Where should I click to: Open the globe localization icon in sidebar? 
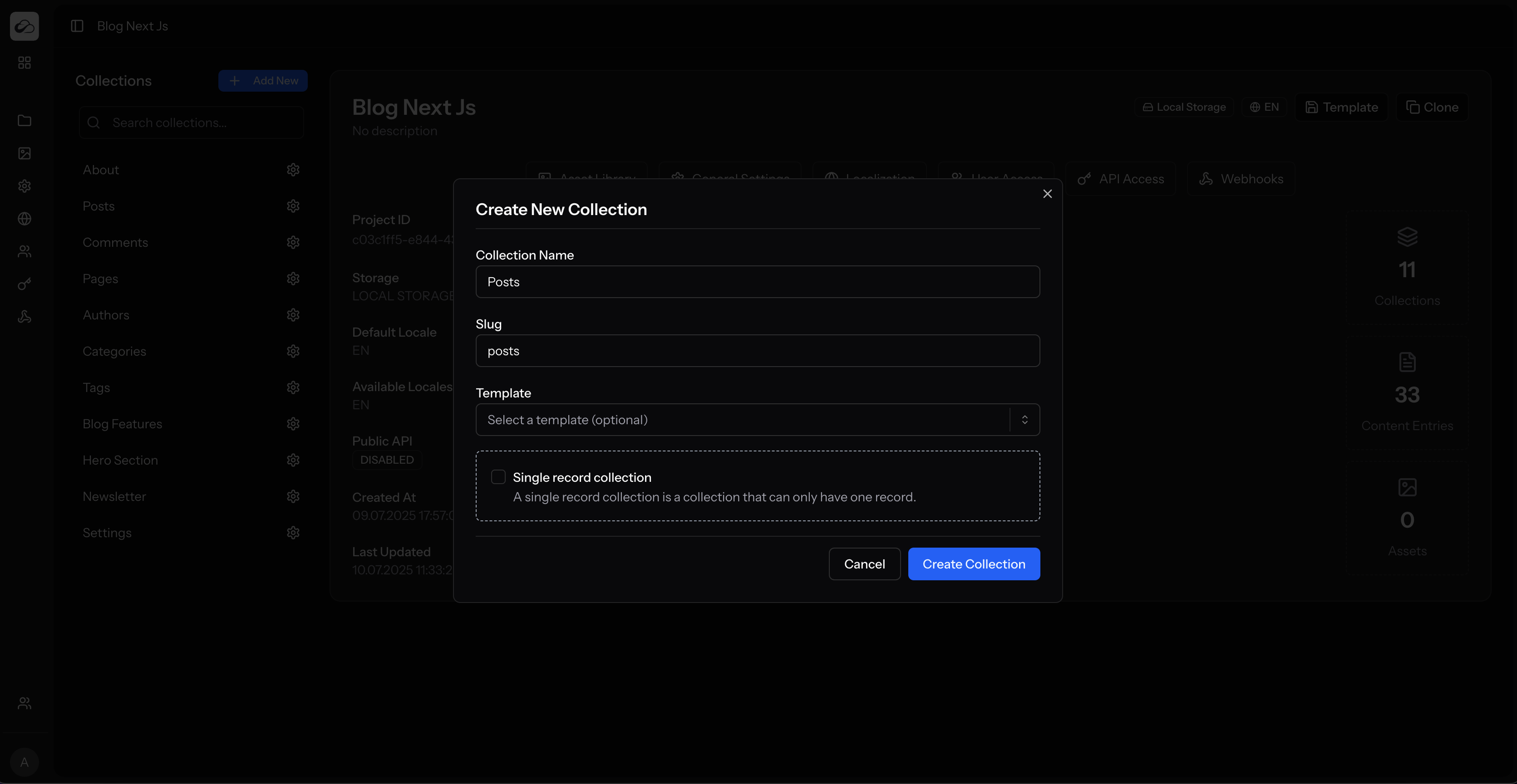(24, 218)
